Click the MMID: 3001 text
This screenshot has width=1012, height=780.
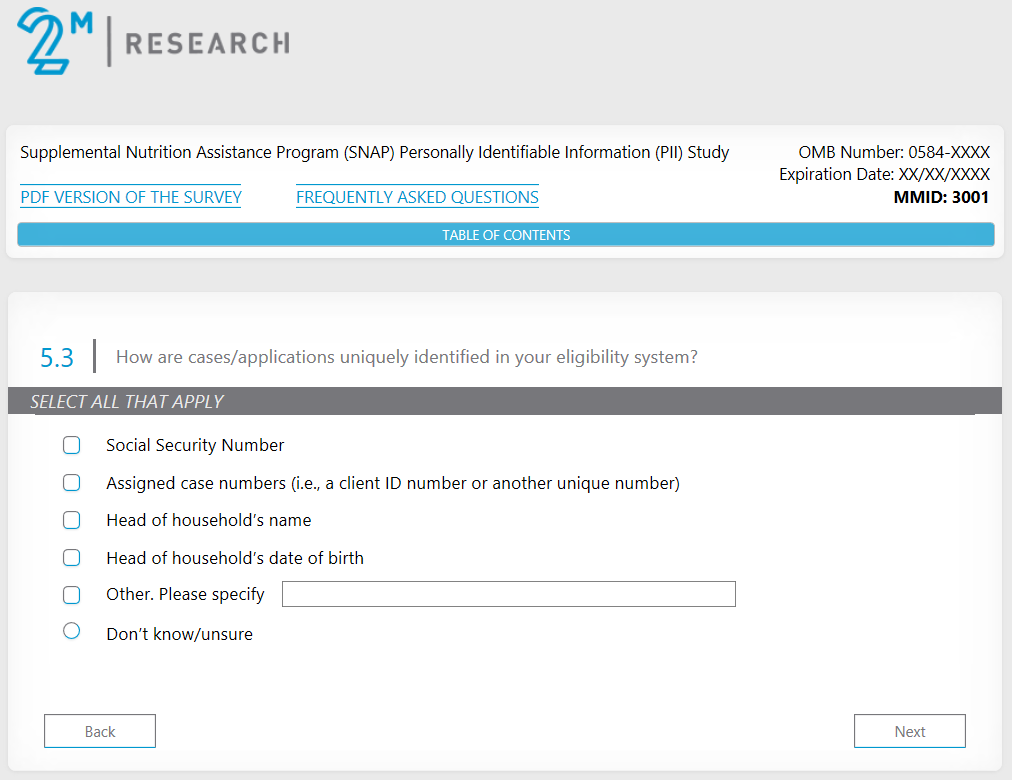(x=940, y=197)
